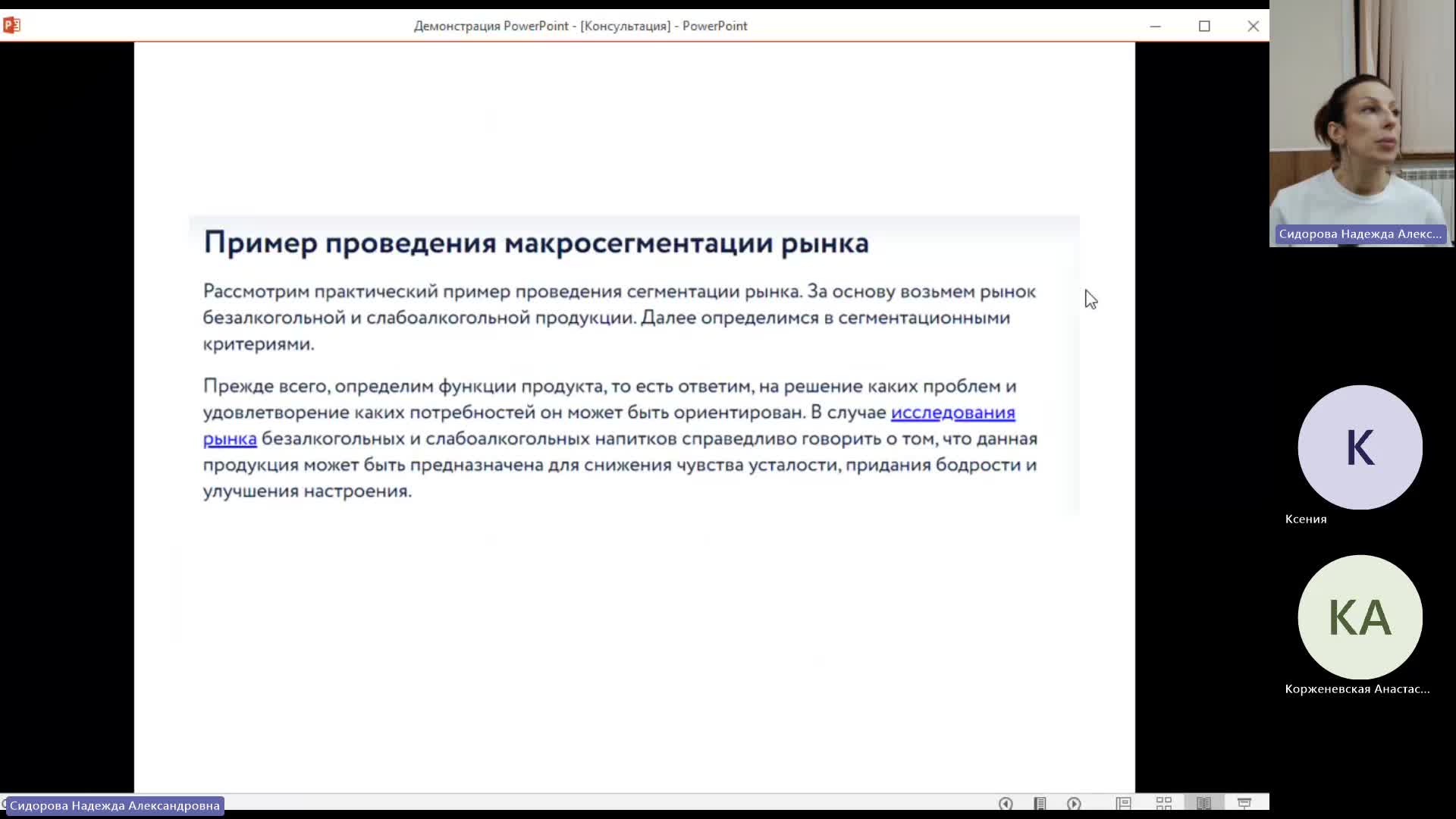Switch to Normal view icon

1123,803
